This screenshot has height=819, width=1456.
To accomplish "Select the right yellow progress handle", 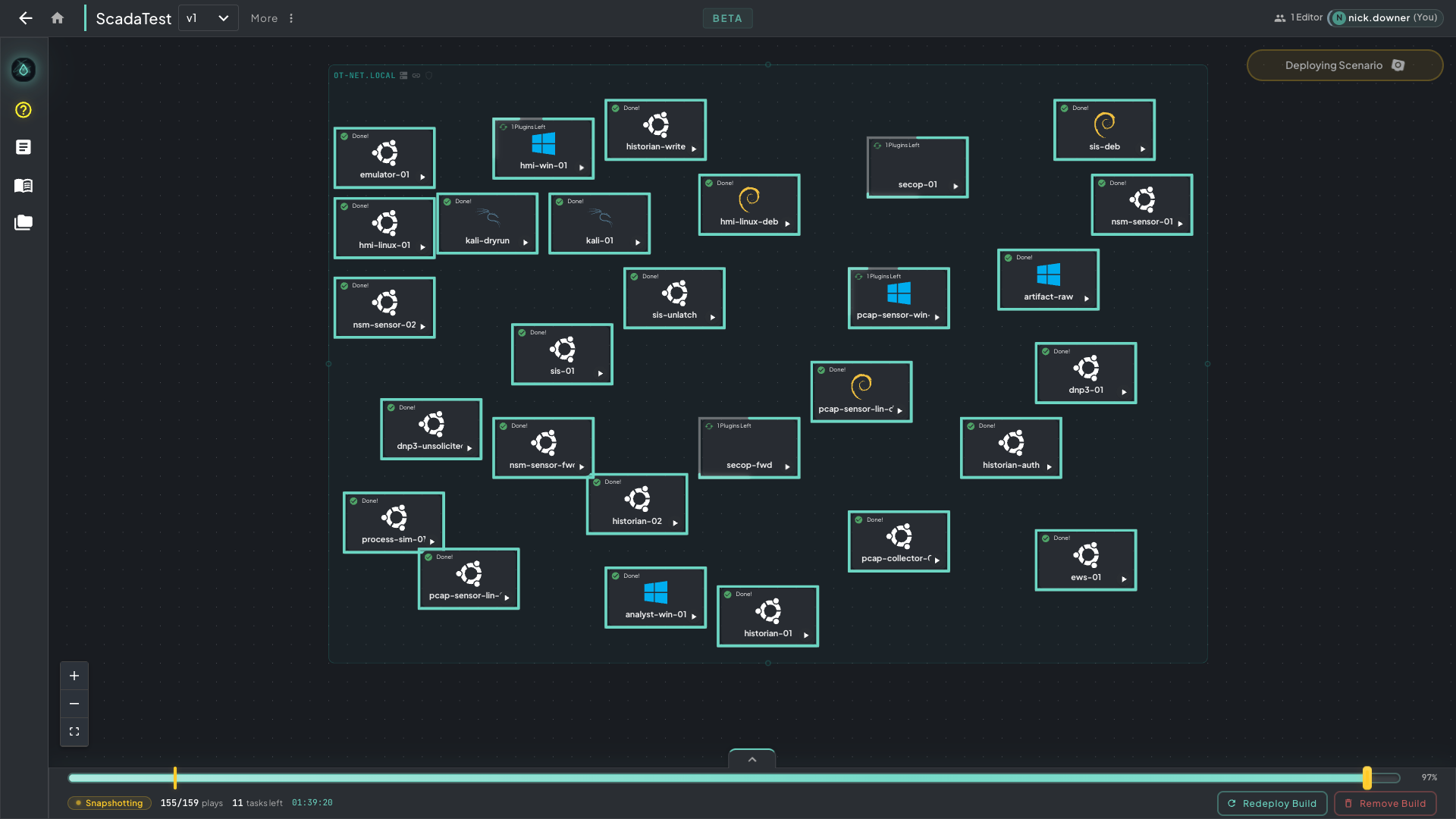I will pyautogui.click(x=1367, y=777).
